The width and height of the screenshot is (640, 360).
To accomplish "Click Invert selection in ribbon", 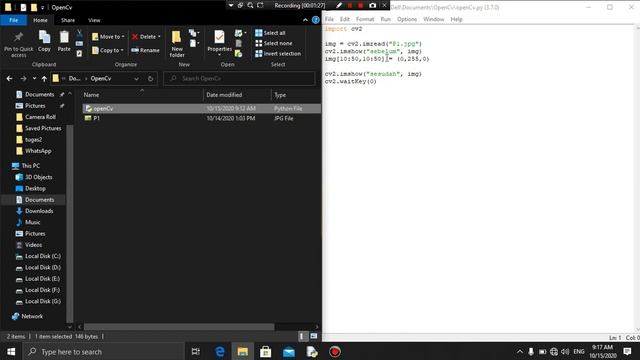I will pos(278,53).
